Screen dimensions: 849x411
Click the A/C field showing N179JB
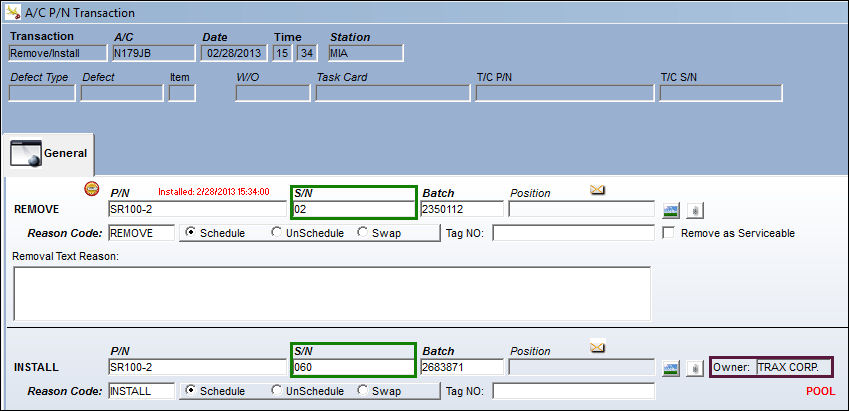(153, 53)
